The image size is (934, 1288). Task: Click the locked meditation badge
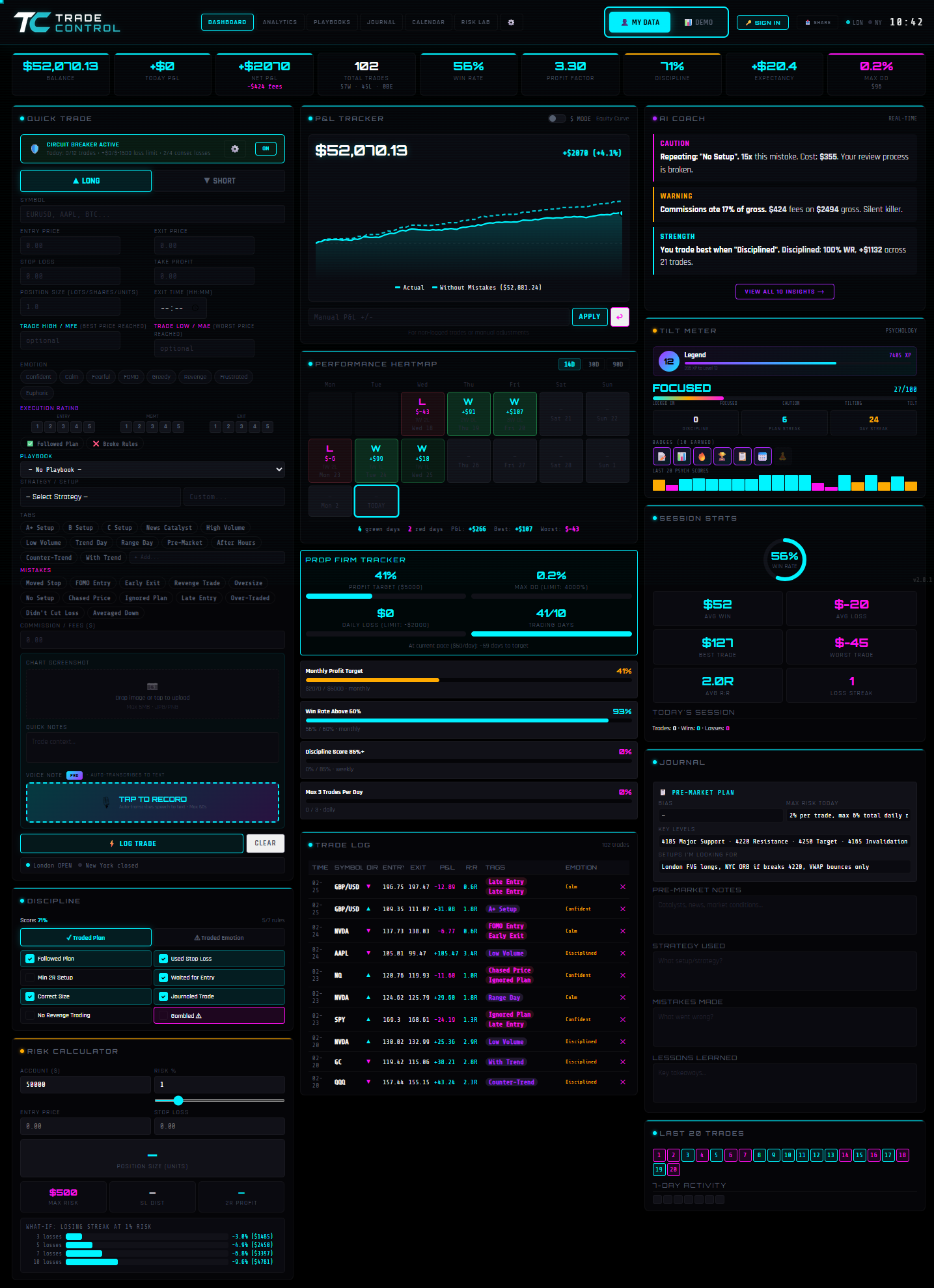pyautogui.click(x=782, y=457)
